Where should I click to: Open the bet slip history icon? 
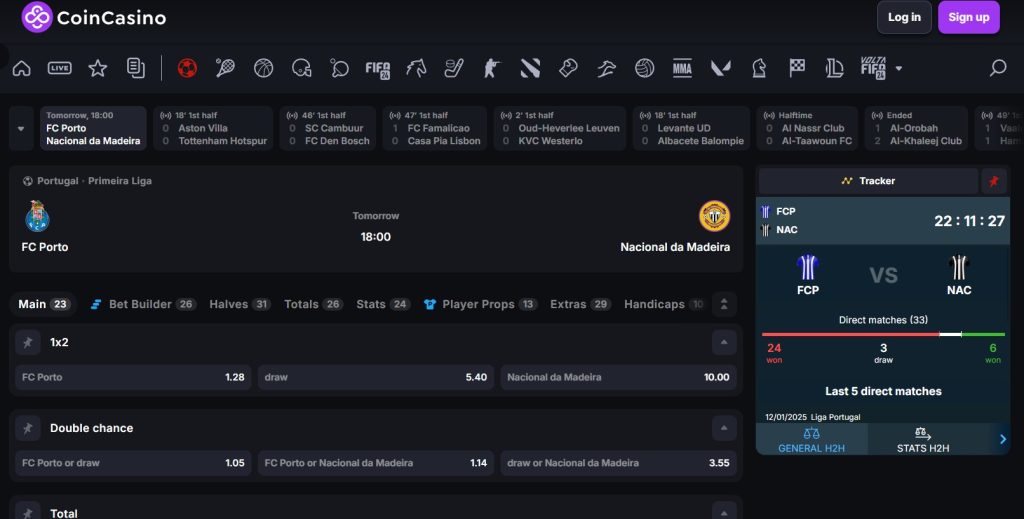(x=136, y=68)
